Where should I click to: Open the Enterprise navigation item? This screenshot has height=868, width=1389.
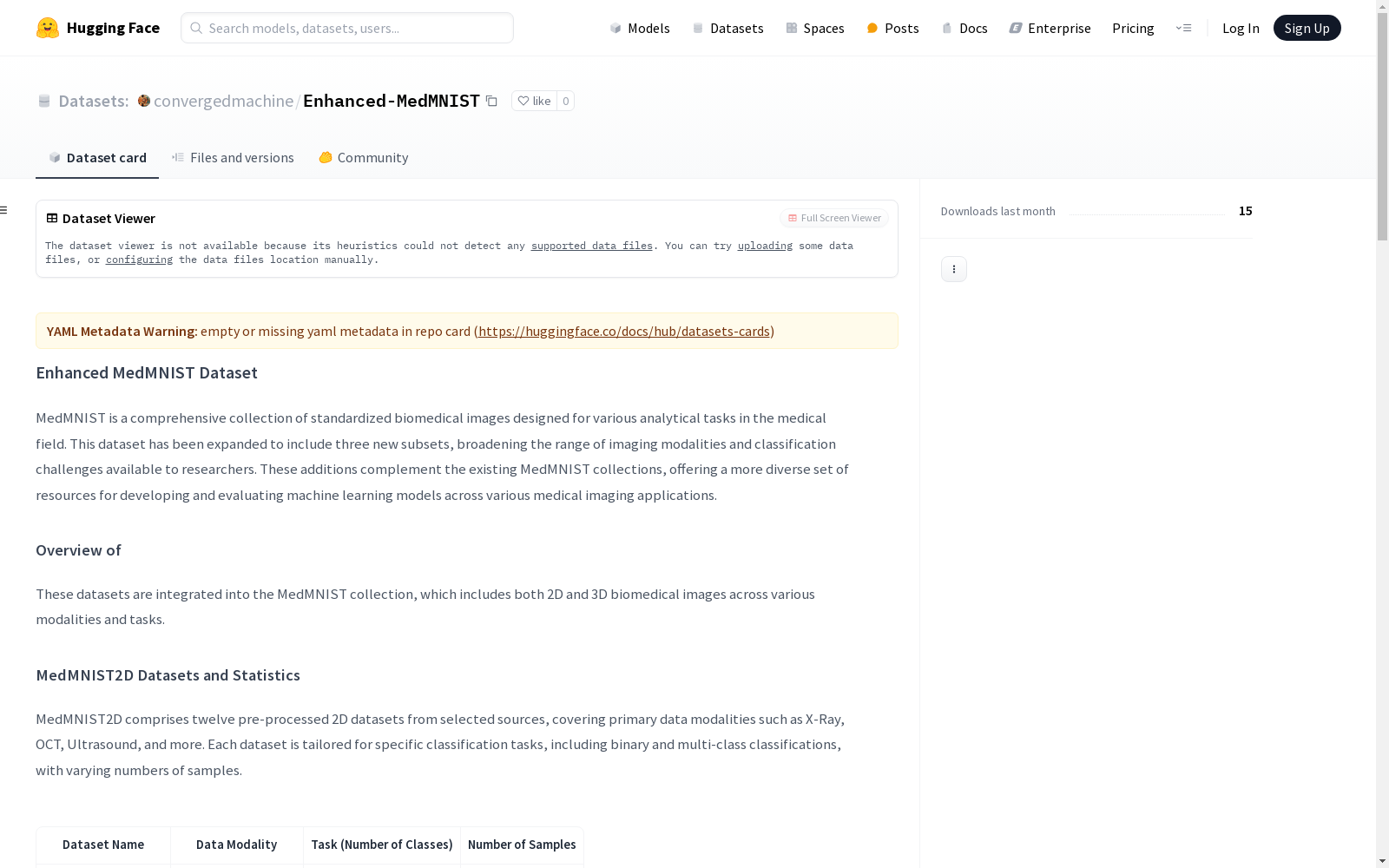point(1050,28)
